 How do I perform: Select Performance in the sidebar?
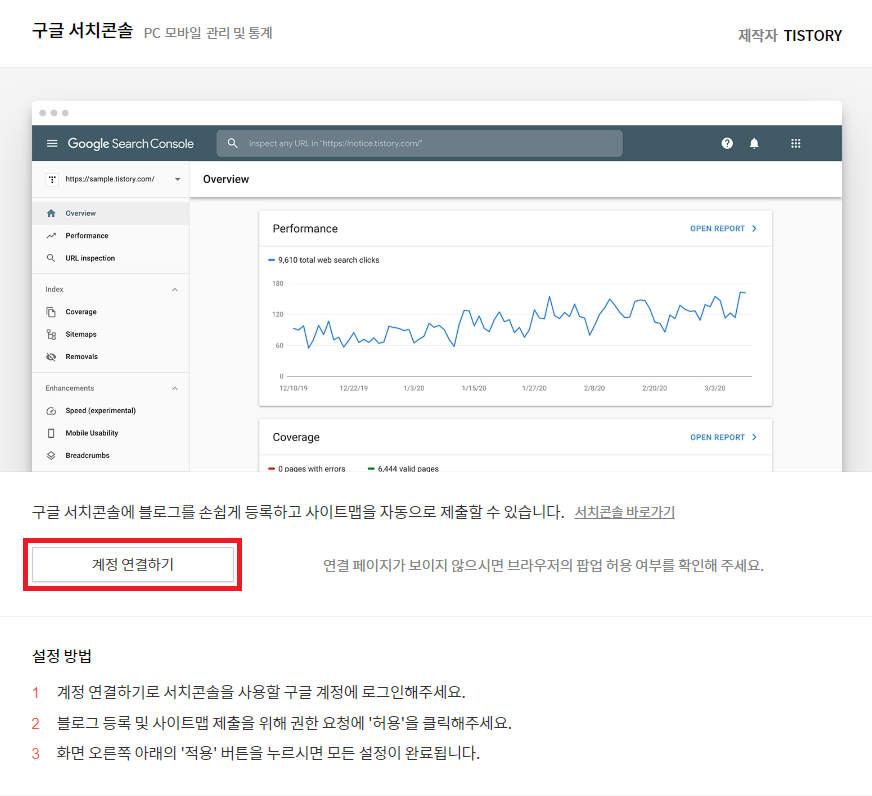click(x=110, y=236)
